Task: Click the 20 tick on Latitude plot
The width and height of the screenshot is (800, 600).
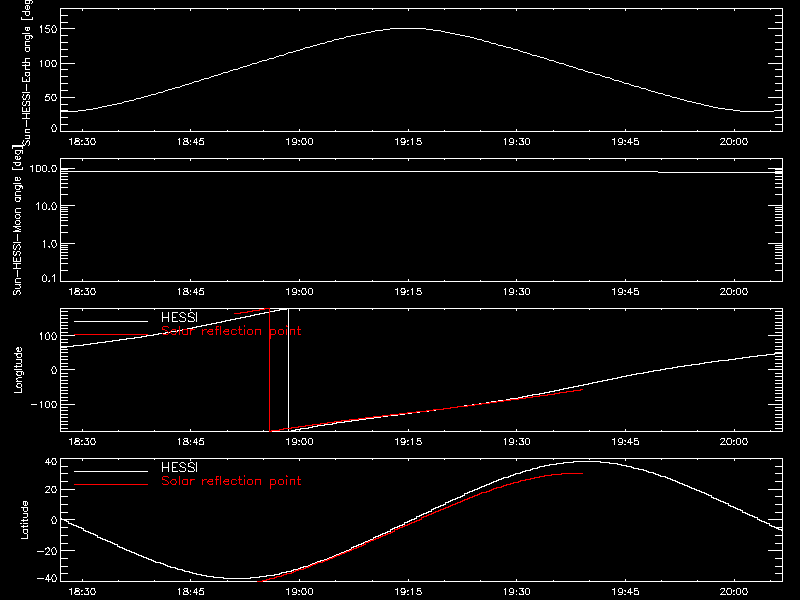Action: [52, 489]
